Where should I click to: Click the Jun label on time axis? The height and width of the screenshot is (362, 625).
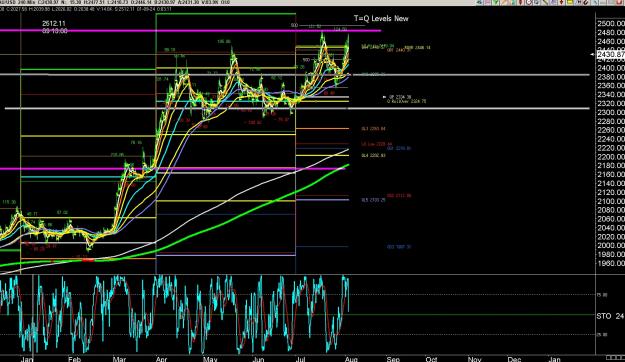coord(259,359)
